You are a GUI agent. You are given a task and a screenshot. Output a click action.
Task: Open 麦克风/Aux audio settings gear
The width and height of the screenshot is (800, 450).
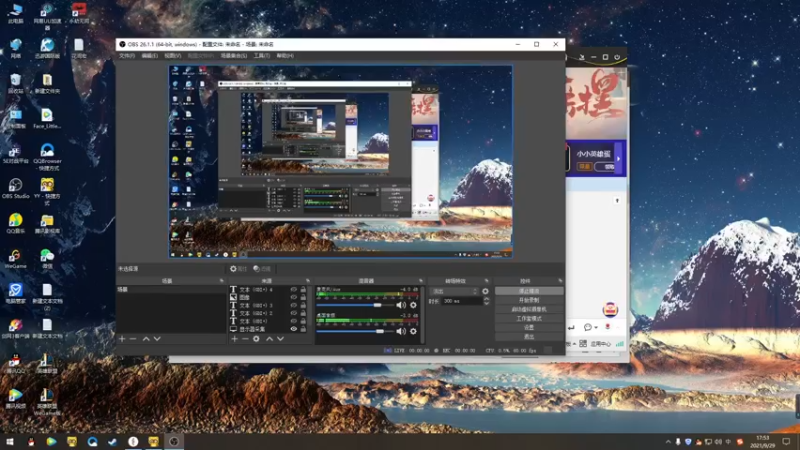413,305
